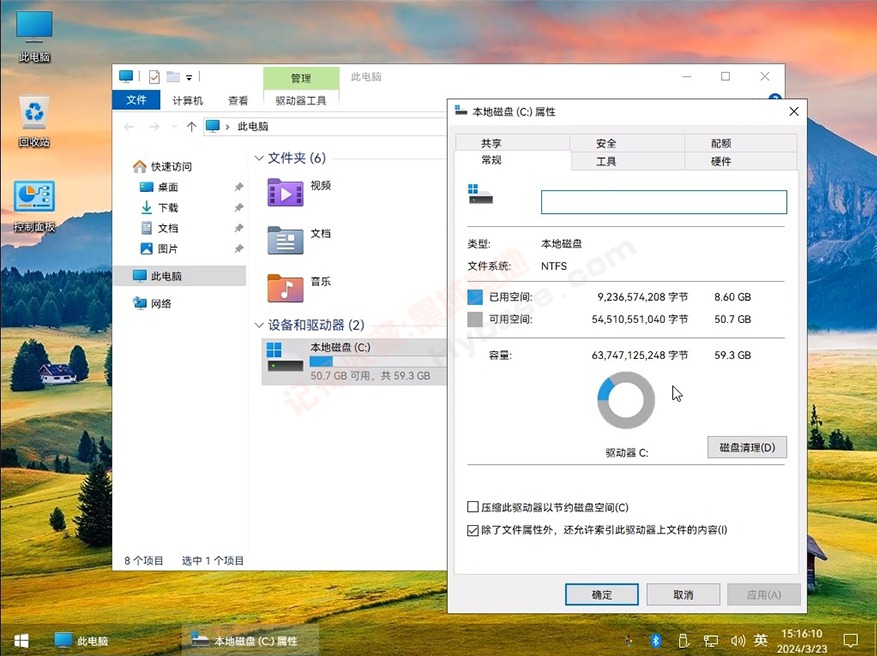
Task: Click the address bar path chevron
Action: pyautogui.click(x=227, y=127)
